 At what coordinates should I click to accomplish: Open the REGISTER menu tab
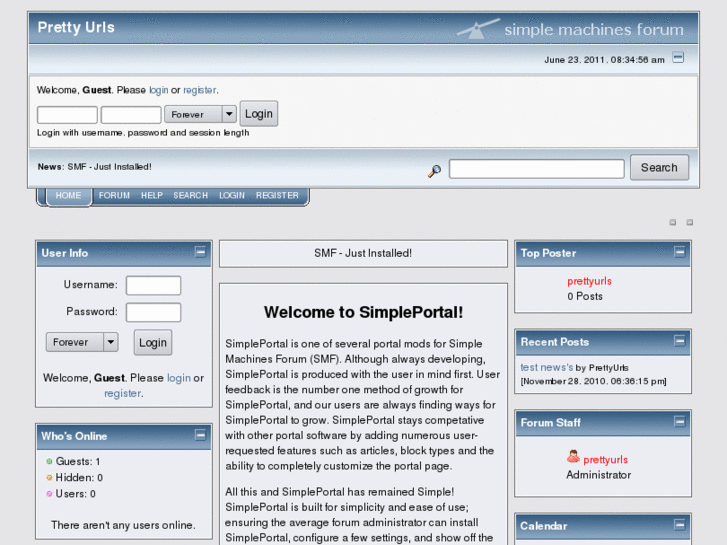point(277,196)
